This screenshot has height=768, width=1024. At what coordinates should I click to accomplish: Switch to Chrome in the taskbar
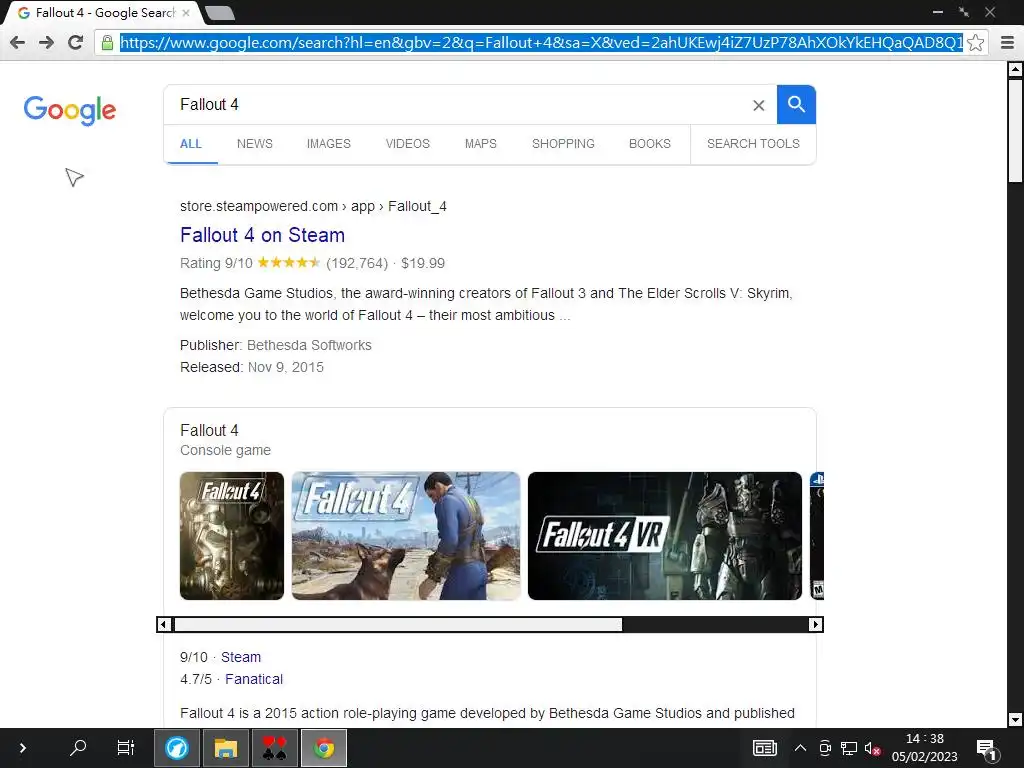pos(324,748)
